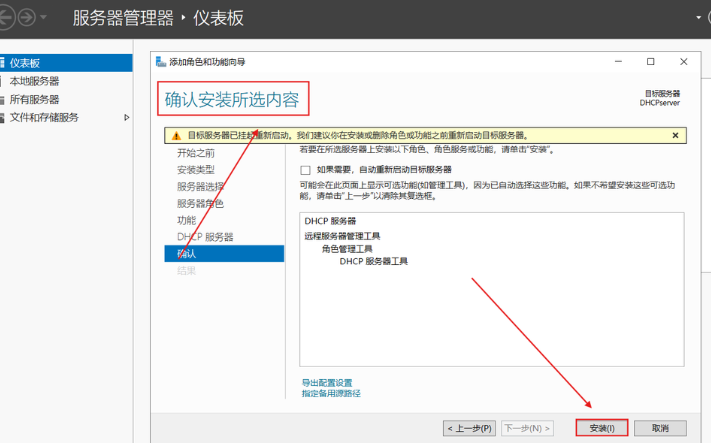Click the forward navigation arrow in header
The height and width of the screenshot is (443, 711).
pos(27,18)
